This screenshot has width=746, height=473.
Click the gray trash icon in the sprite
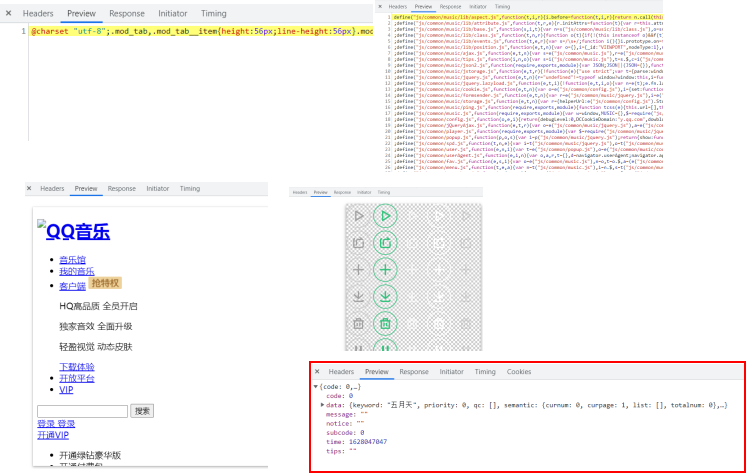tap(359, 324)
